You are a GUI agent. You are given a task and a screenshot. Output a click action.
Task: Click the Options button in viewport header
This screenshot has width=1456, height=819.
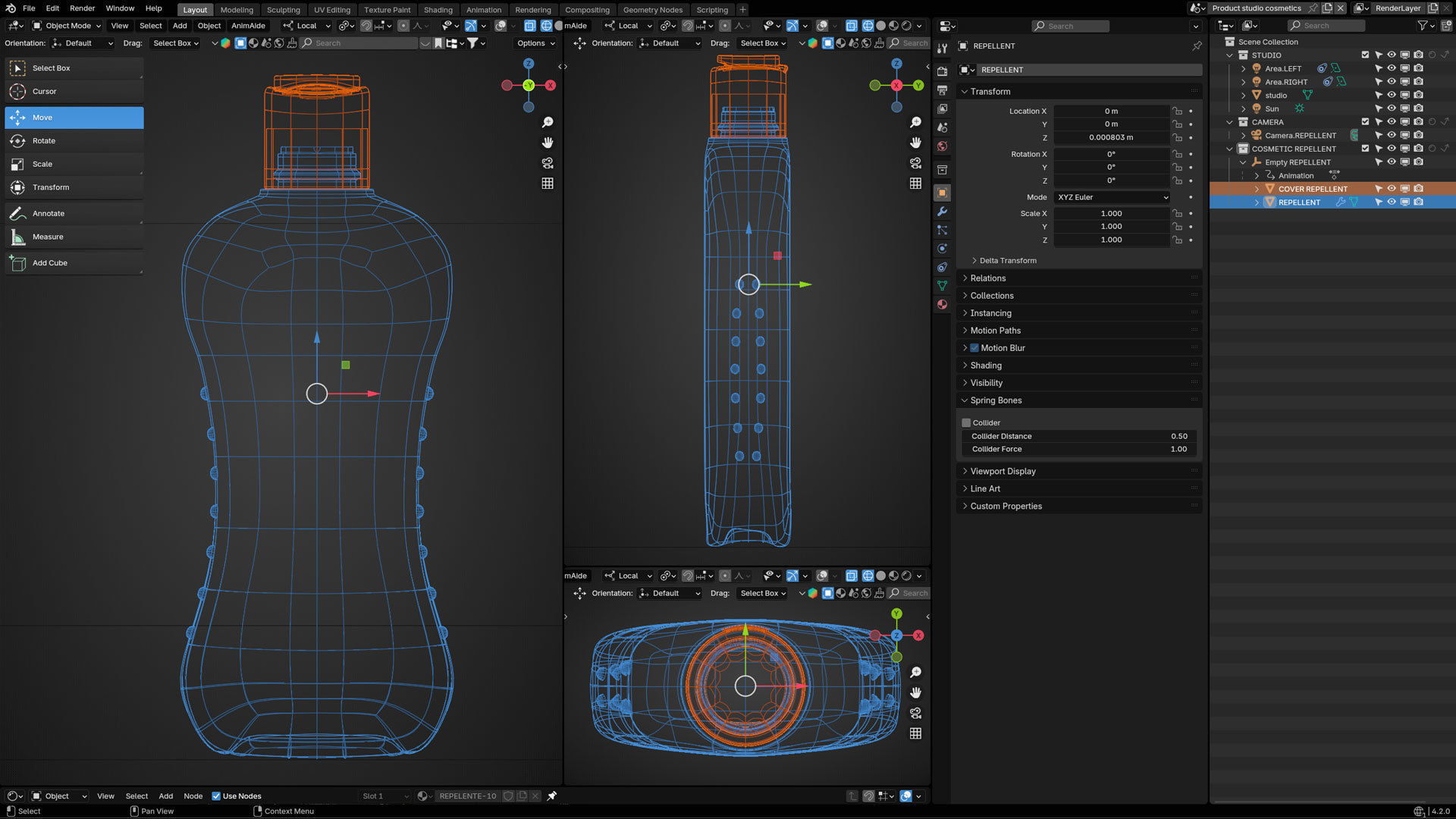pos(535,43)
